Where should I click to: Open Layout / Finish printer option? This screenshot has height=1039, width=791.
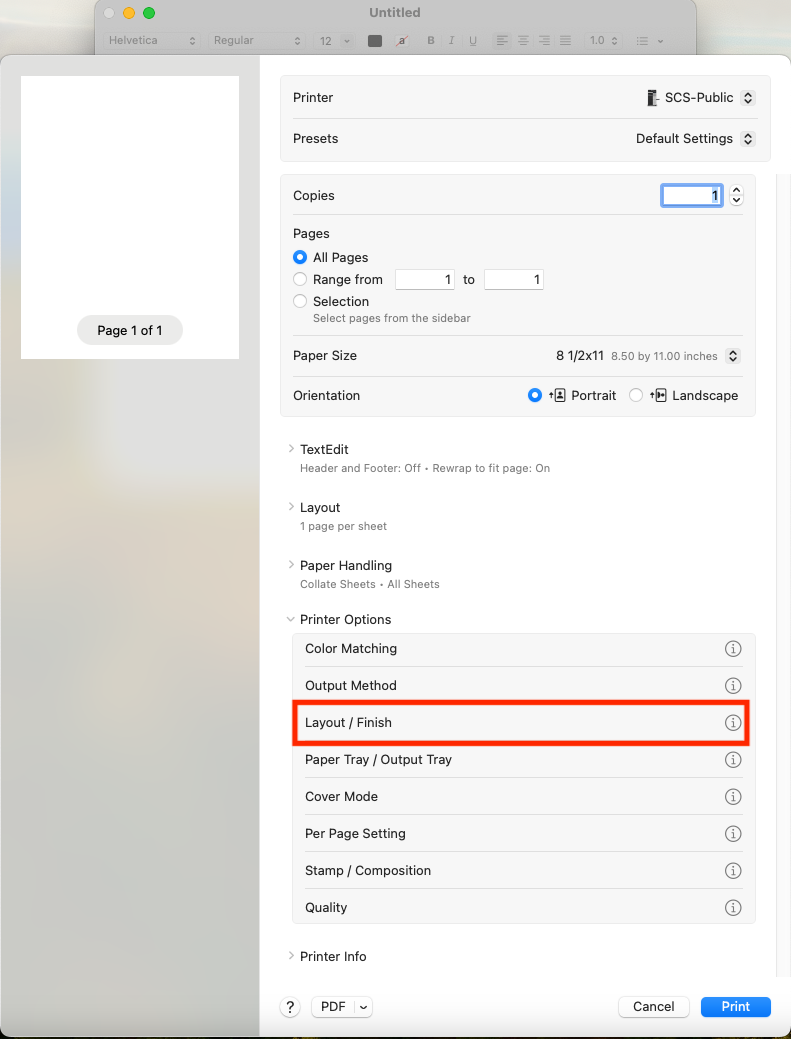pyautogui.click(x=523, y=723)
